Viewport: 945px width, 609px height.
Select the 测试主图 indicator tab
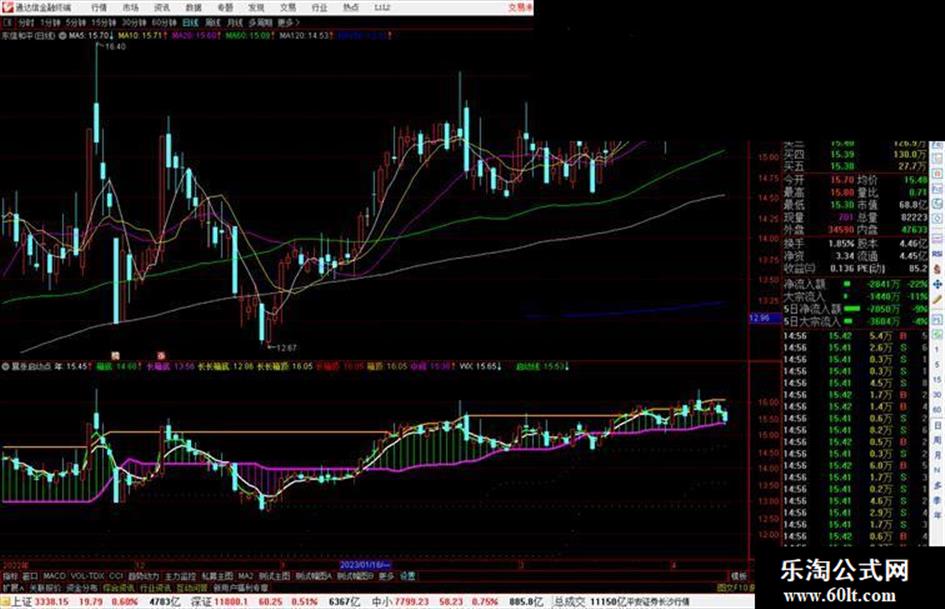(x=274, y=576)
